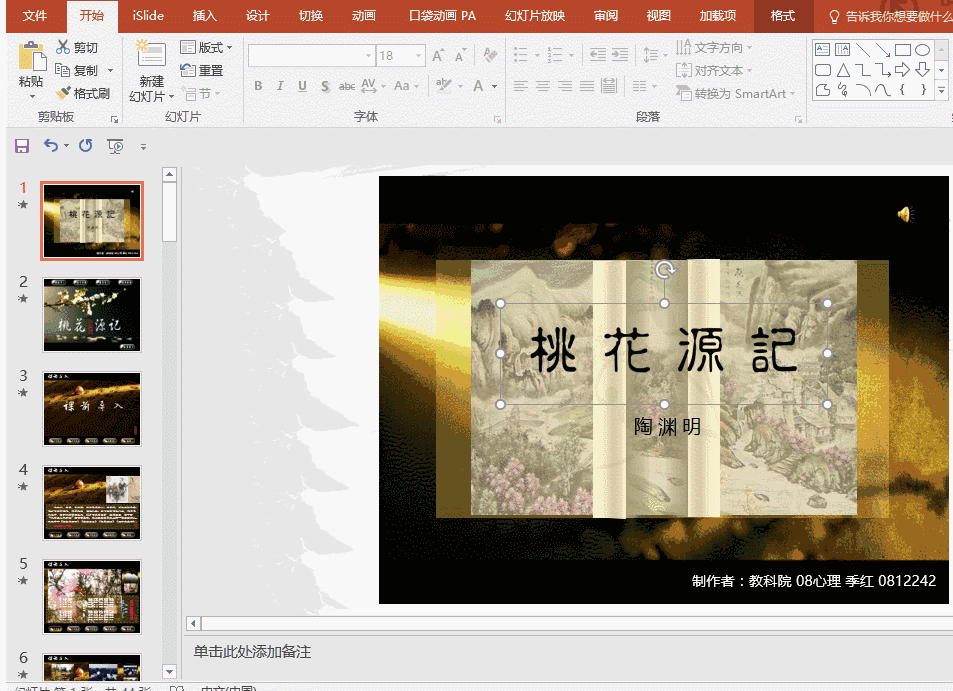This screenshot has height=691, width=953.
Task: Toggle text Shadow (S) formatting
Action: click(x=325, y=86)
